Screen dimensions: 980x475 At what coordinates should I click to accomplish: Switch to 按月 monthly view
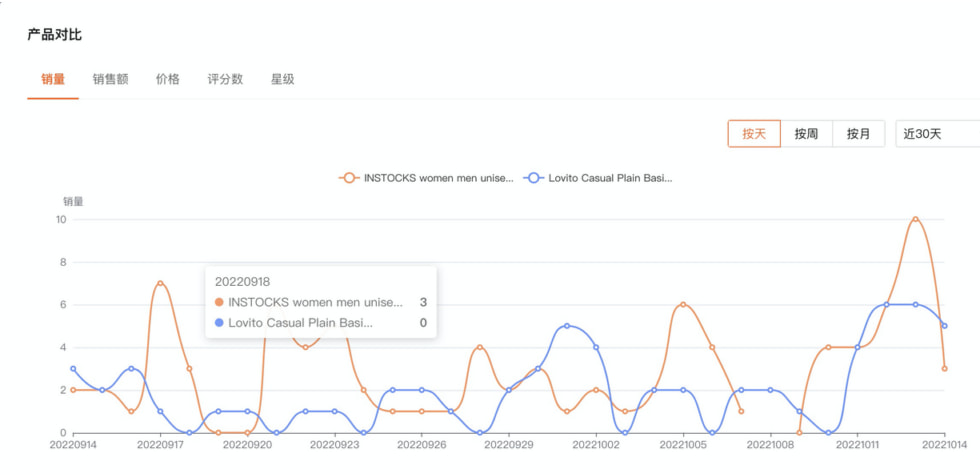pyautogui.click(x=858, y=133)
